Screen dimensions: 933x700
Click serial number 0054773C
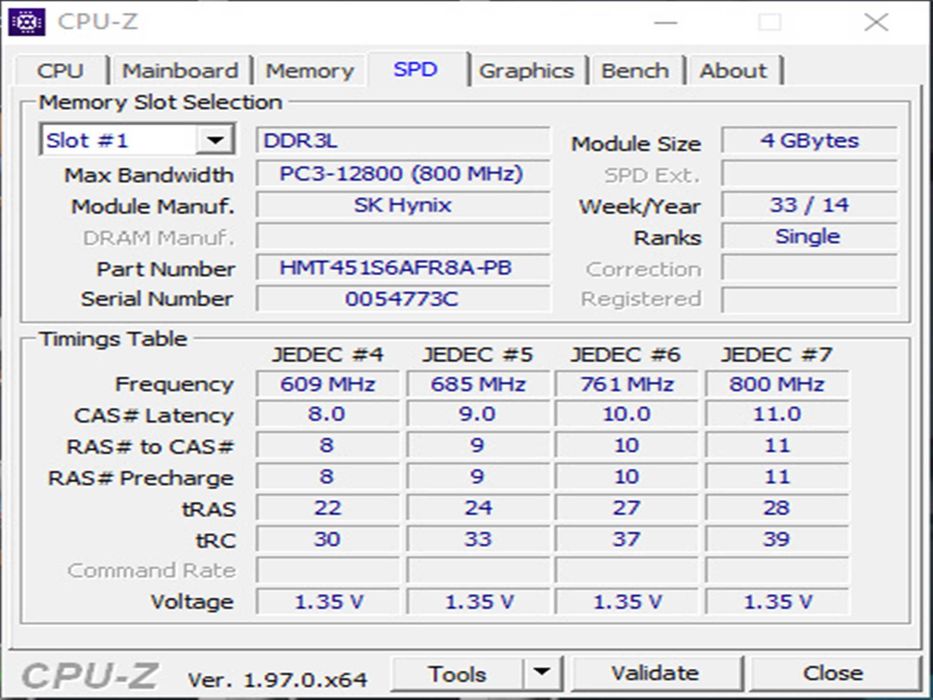(x=403, y=299)
